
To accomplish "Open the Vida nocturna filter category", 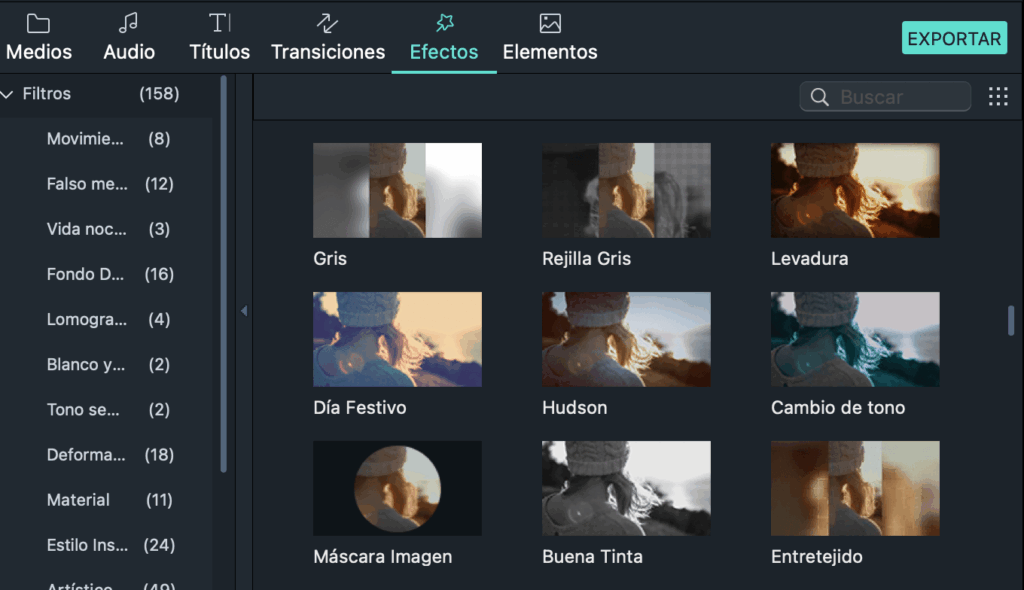I will coord(88,229).
